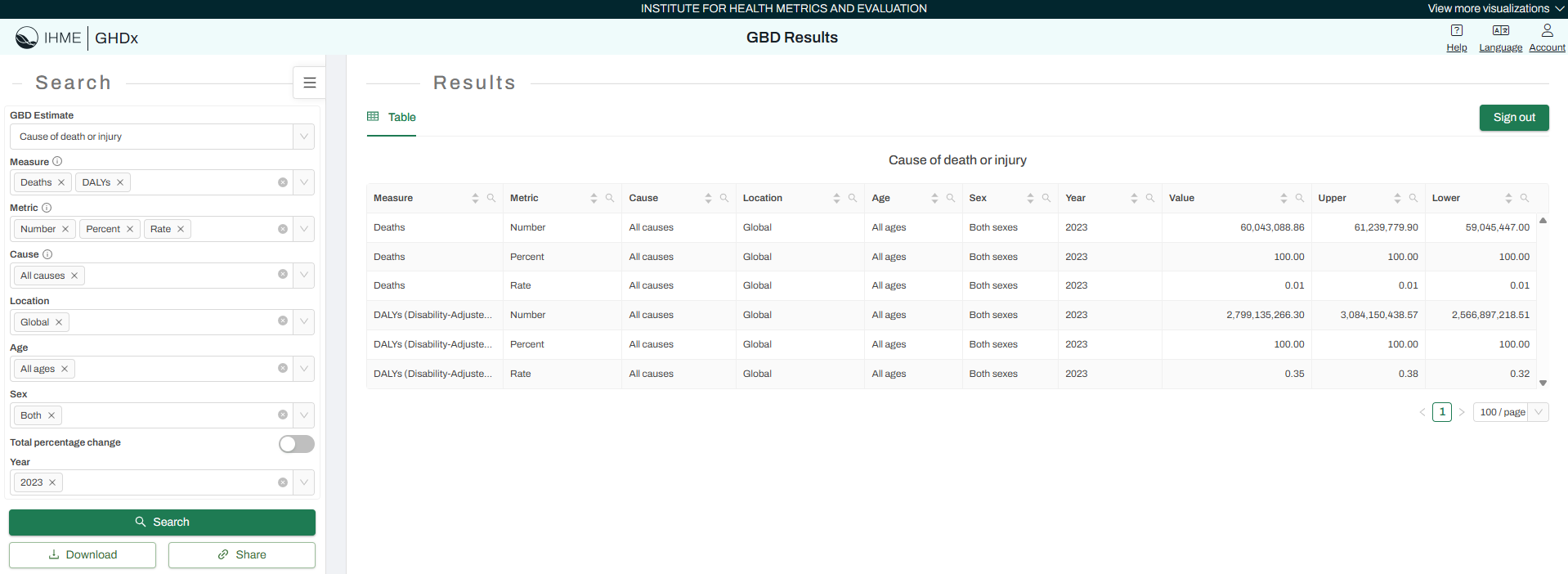The height and width of the screenshot is (574, 1568).
Task: Click the table scrollbar down arrow
Action: coord(1543,383)
